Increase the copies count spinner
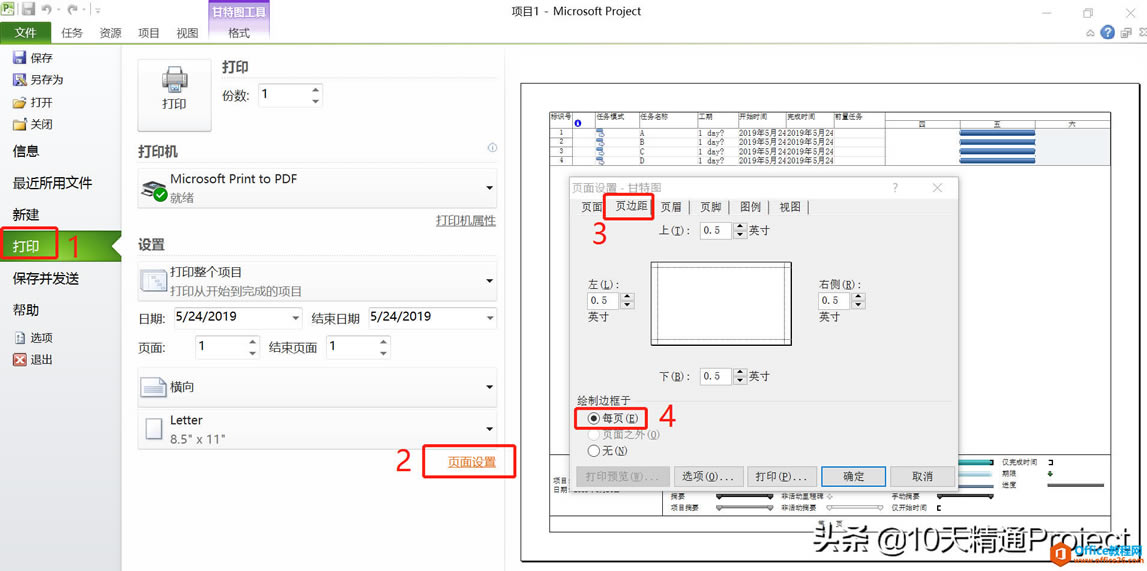 pos(315,90)
